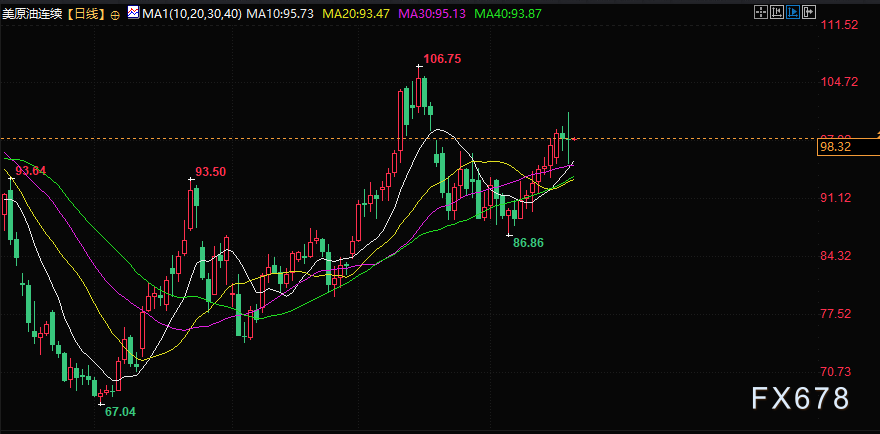Open the 【日线】 period selector
The image size is (880, 434).
[x=84, y=14]
